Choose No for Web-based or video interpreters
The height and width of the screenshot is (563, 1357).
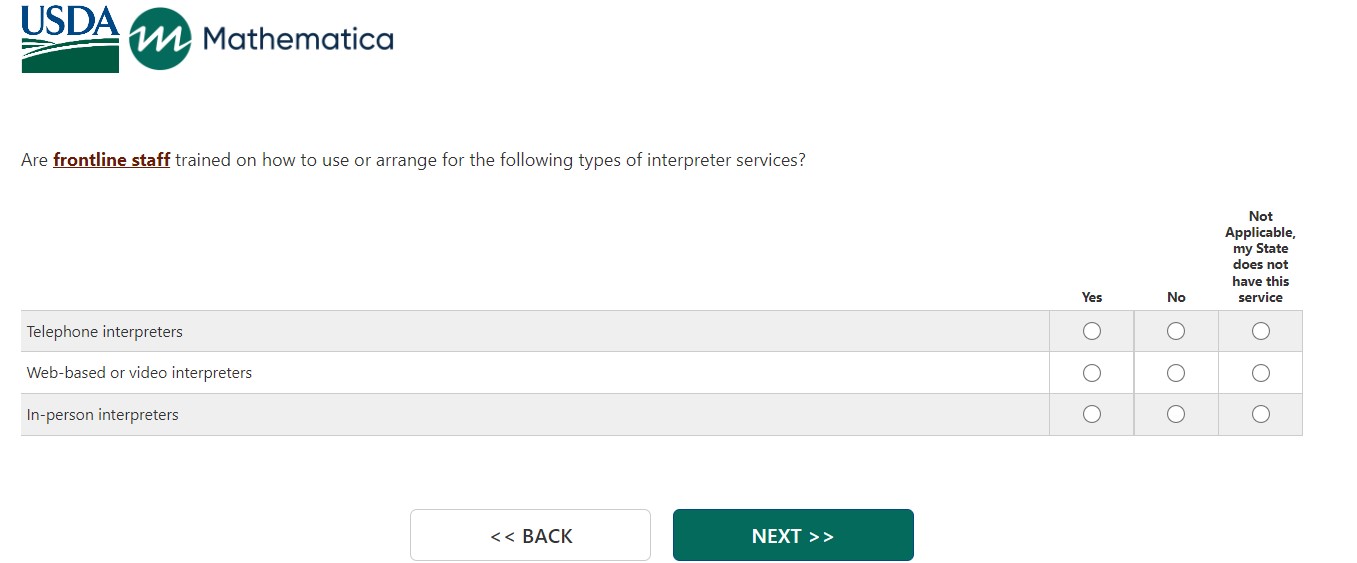pyautogui.click(x=1176, y=373)
